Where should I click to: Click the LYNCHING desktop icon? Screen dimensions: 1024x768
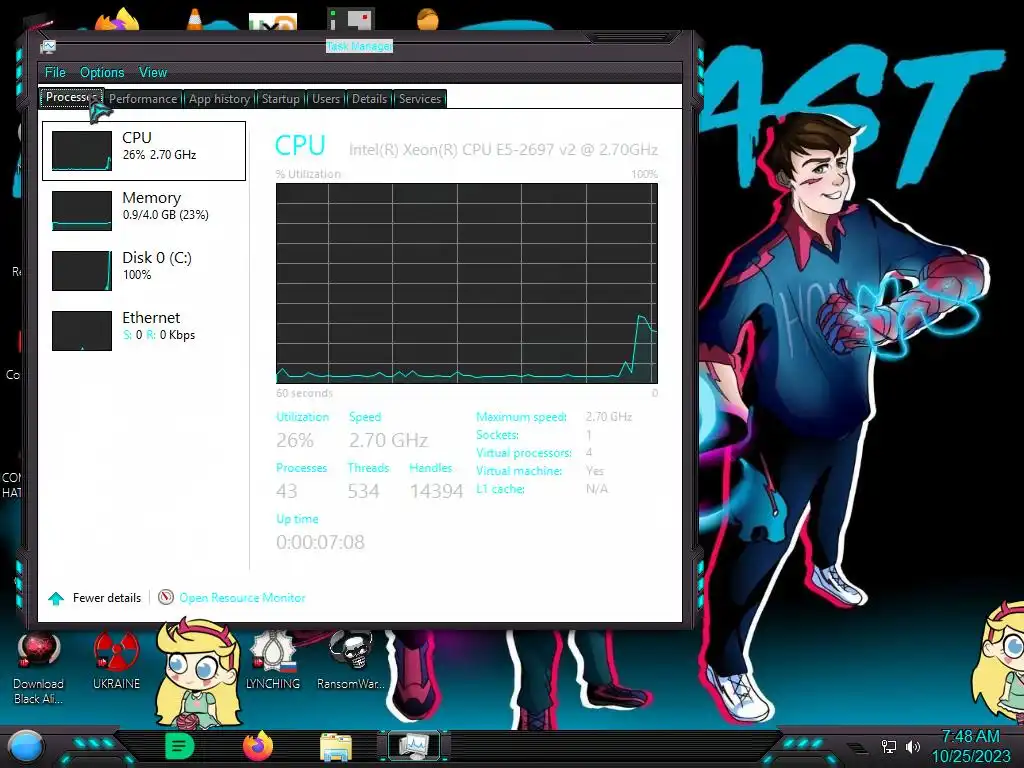point(272,660)
